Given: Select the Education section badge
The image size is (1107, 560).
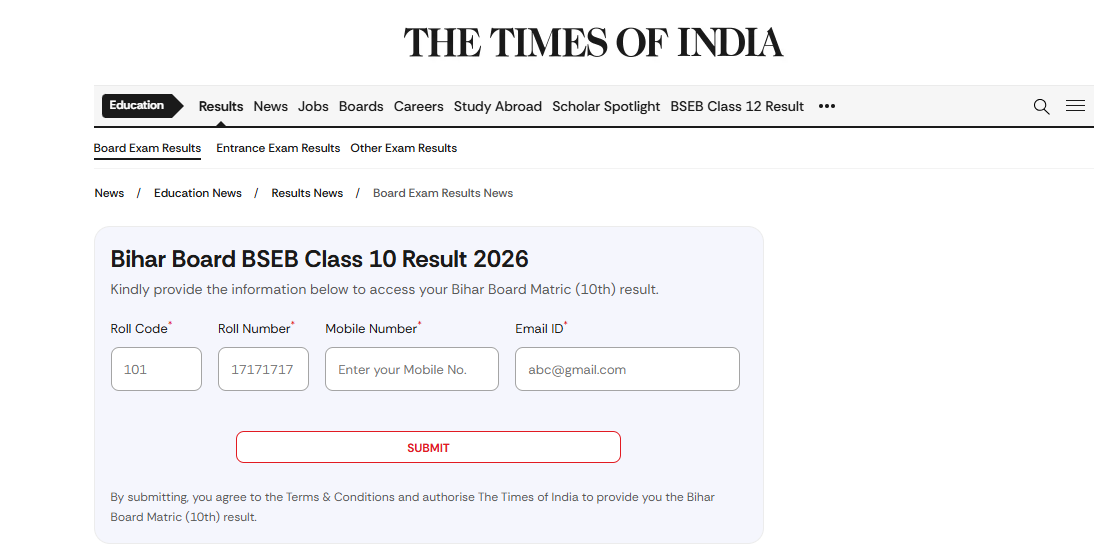Looking at the screenshot, I should pos(139,106).
